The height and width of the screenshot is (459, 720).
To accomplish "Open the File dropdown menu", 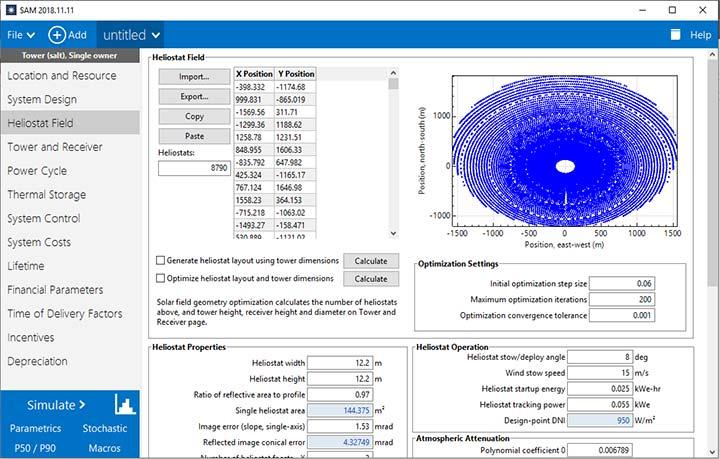I will tap(21, 35).
